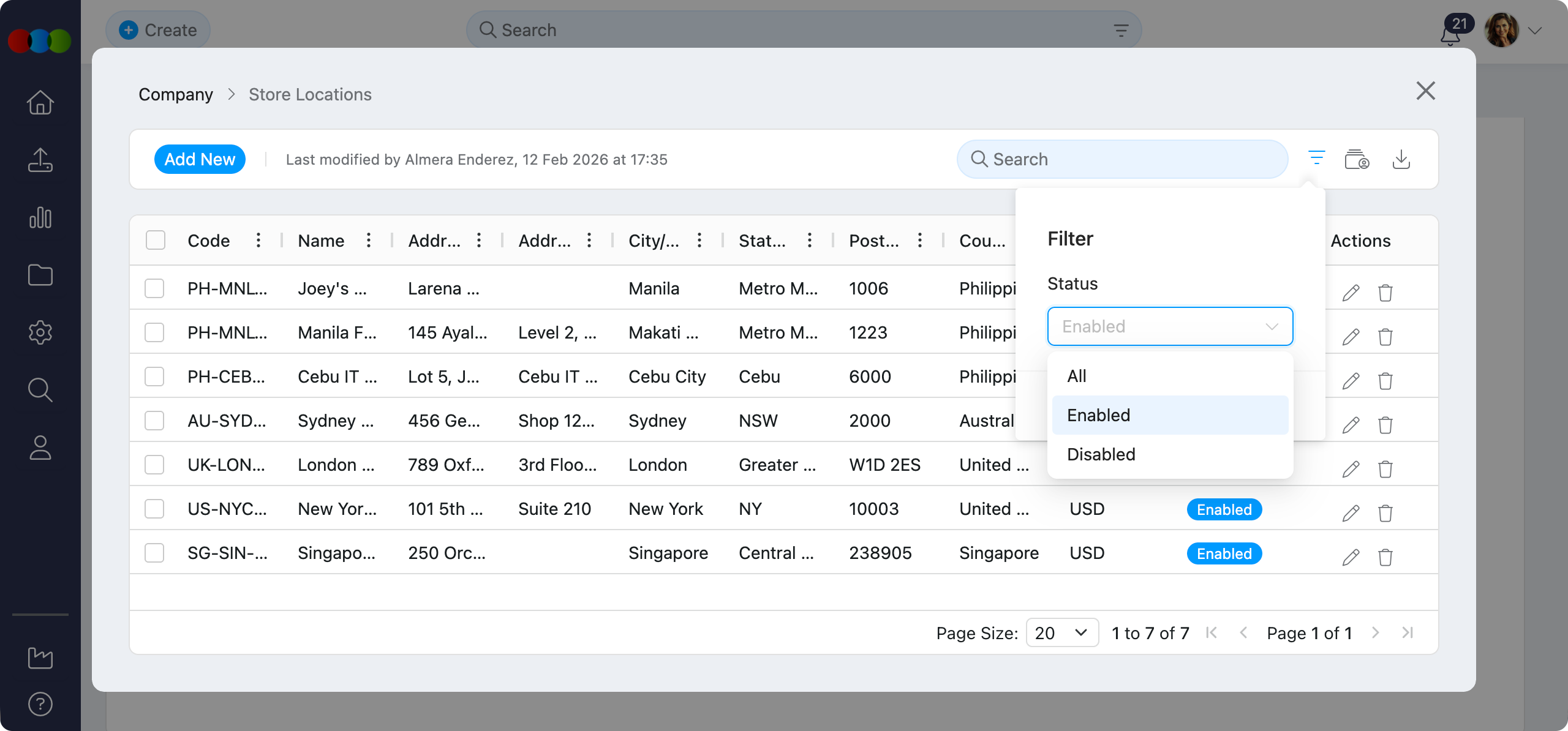Go to Company breadcrumb link
The height and width of the screenshot is (731, 1568).
(x=176, y=94)
